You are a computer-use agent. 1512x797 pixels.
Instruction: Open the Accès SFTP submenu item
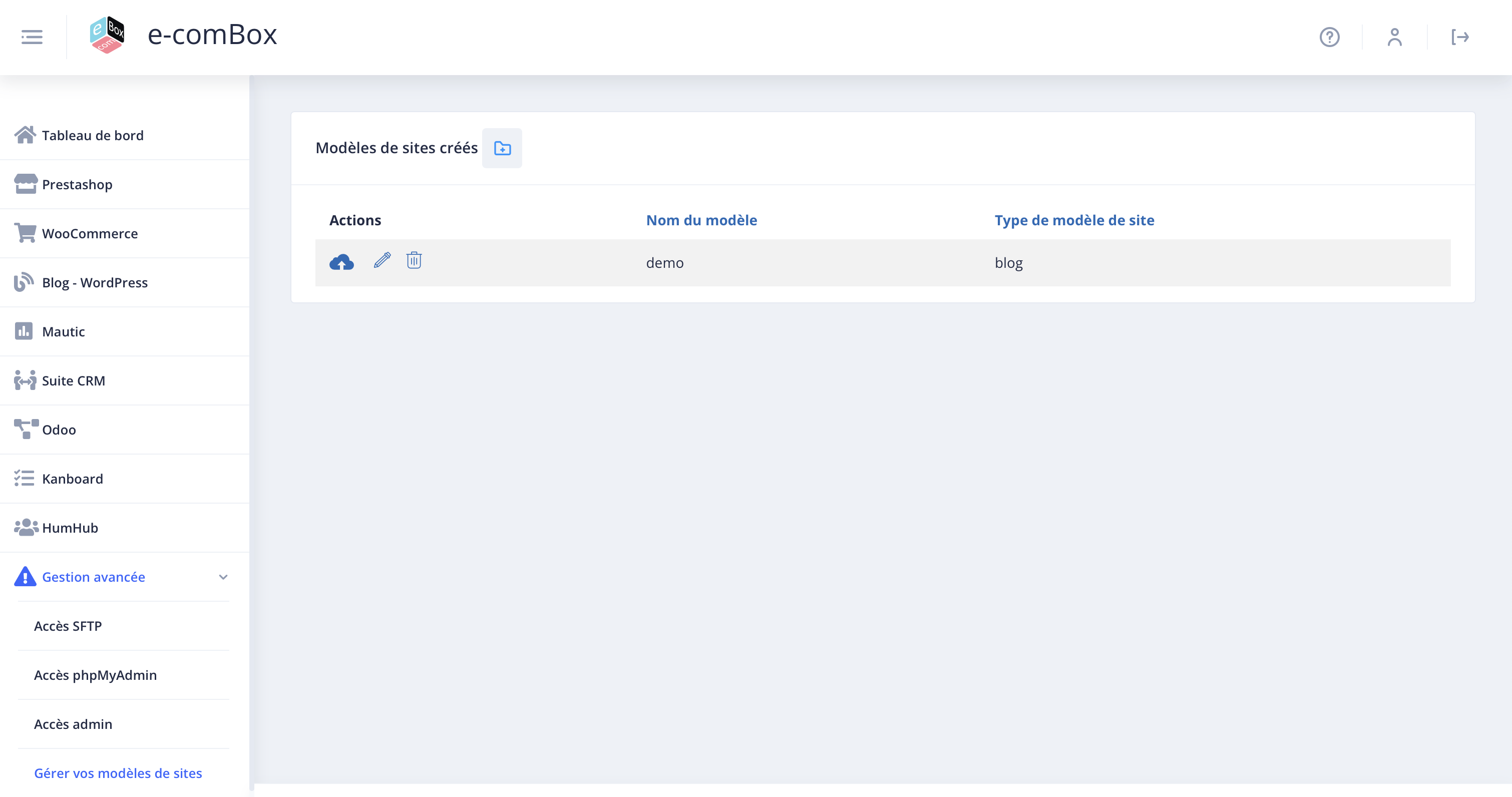click(x=68, y=626)
